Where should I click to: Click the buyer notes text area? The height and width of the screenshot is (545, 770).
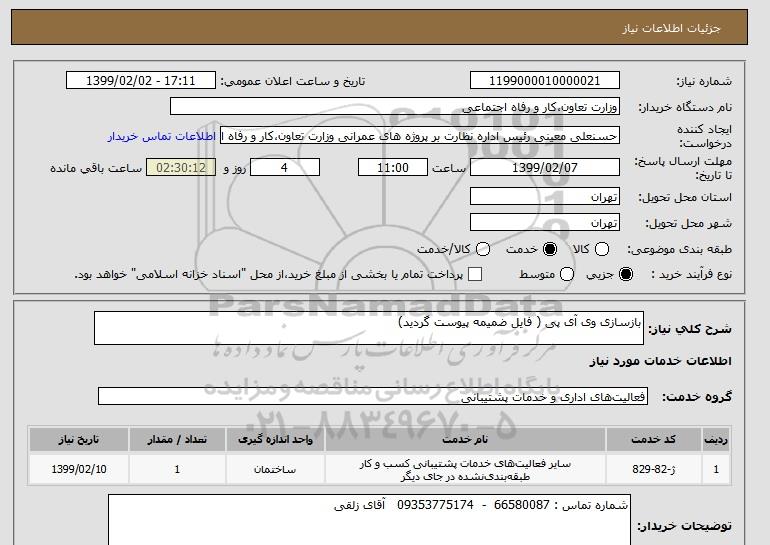(x=369, y=519)
